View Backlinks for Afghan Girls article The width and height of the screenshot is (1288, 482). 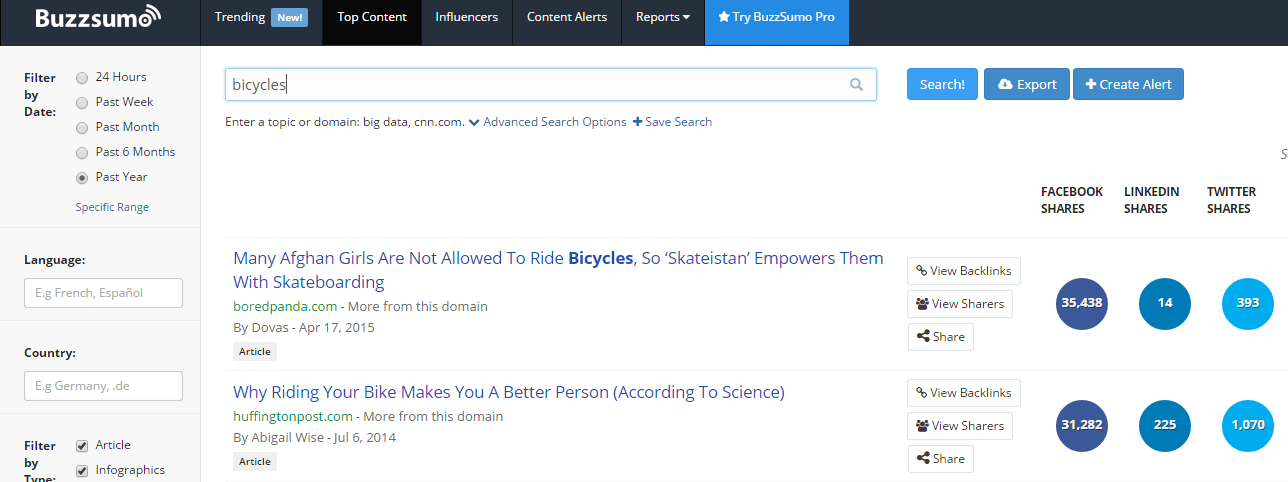[x=964, y=271]
